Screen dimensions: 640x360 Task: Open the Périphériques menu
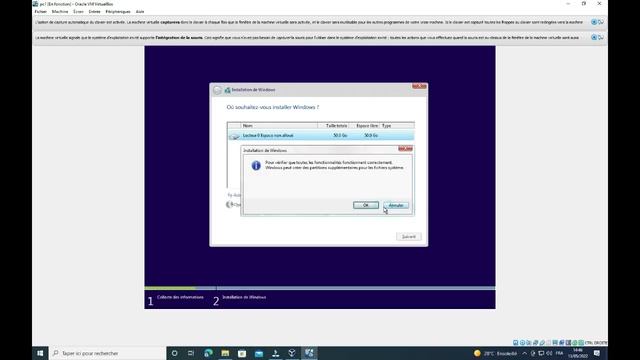(x=118, y=11)
